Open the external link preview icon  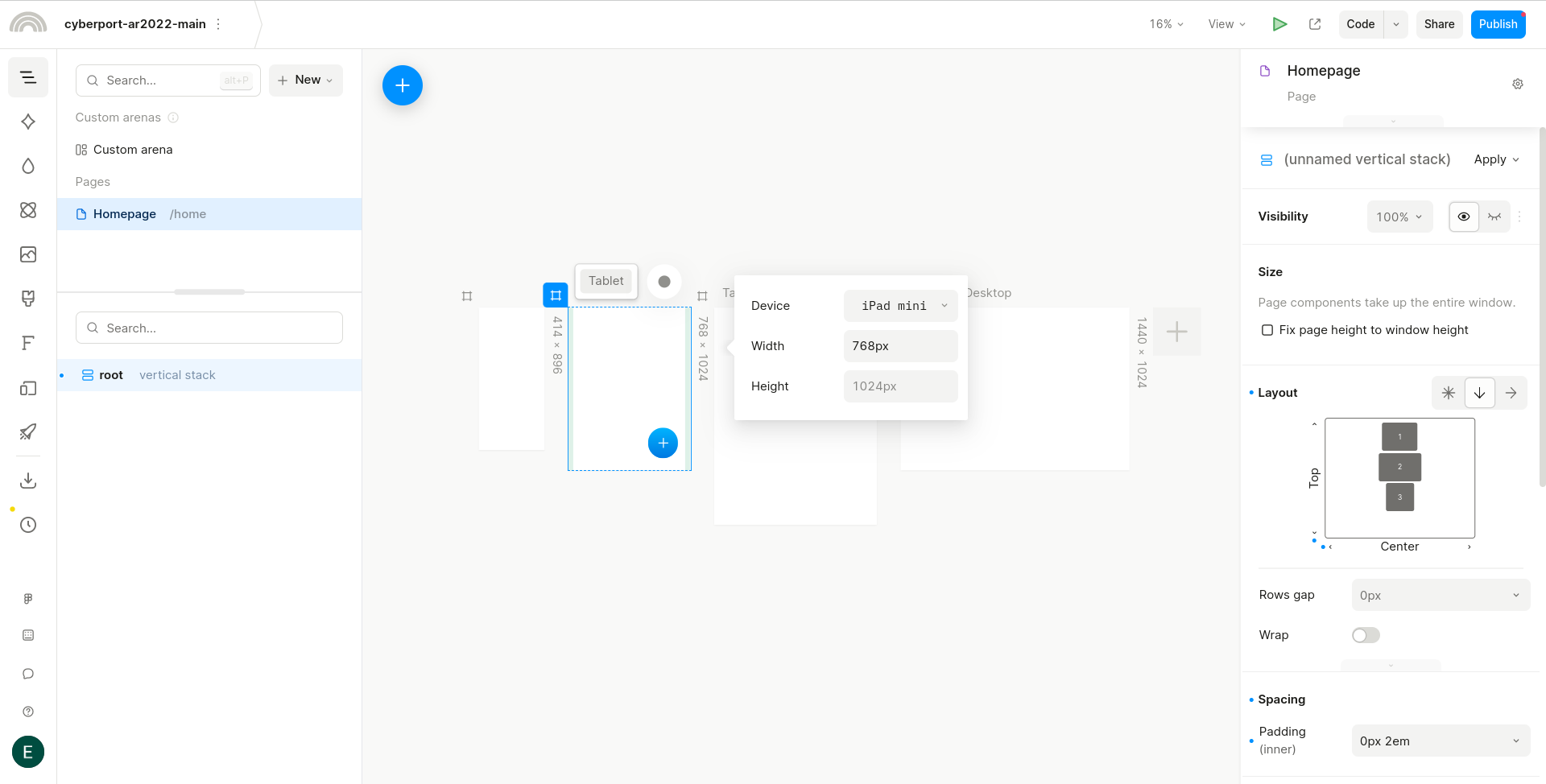point(1315,24)
